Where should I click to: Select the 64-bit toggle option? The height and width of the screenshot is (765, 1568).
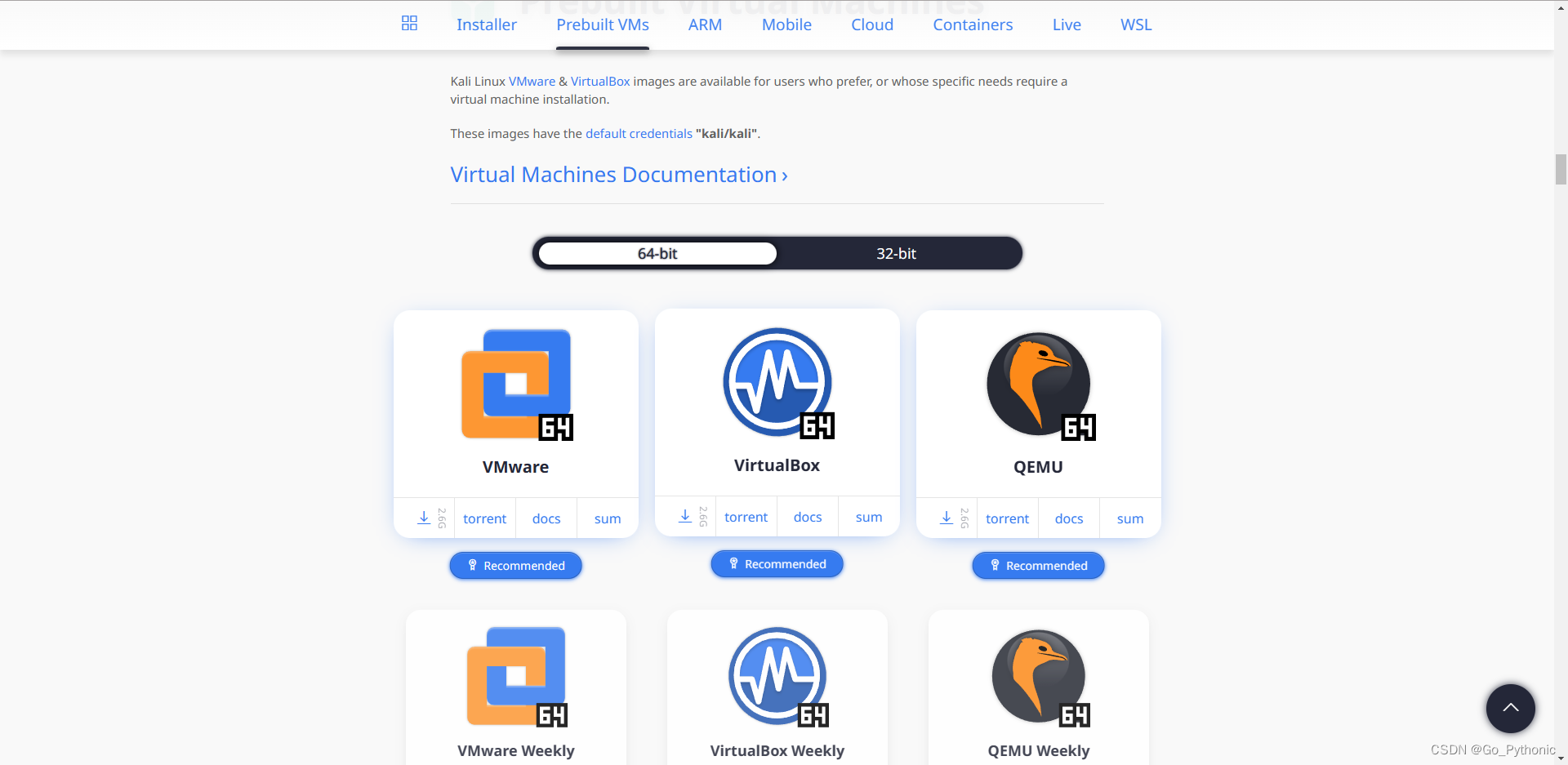657,254
